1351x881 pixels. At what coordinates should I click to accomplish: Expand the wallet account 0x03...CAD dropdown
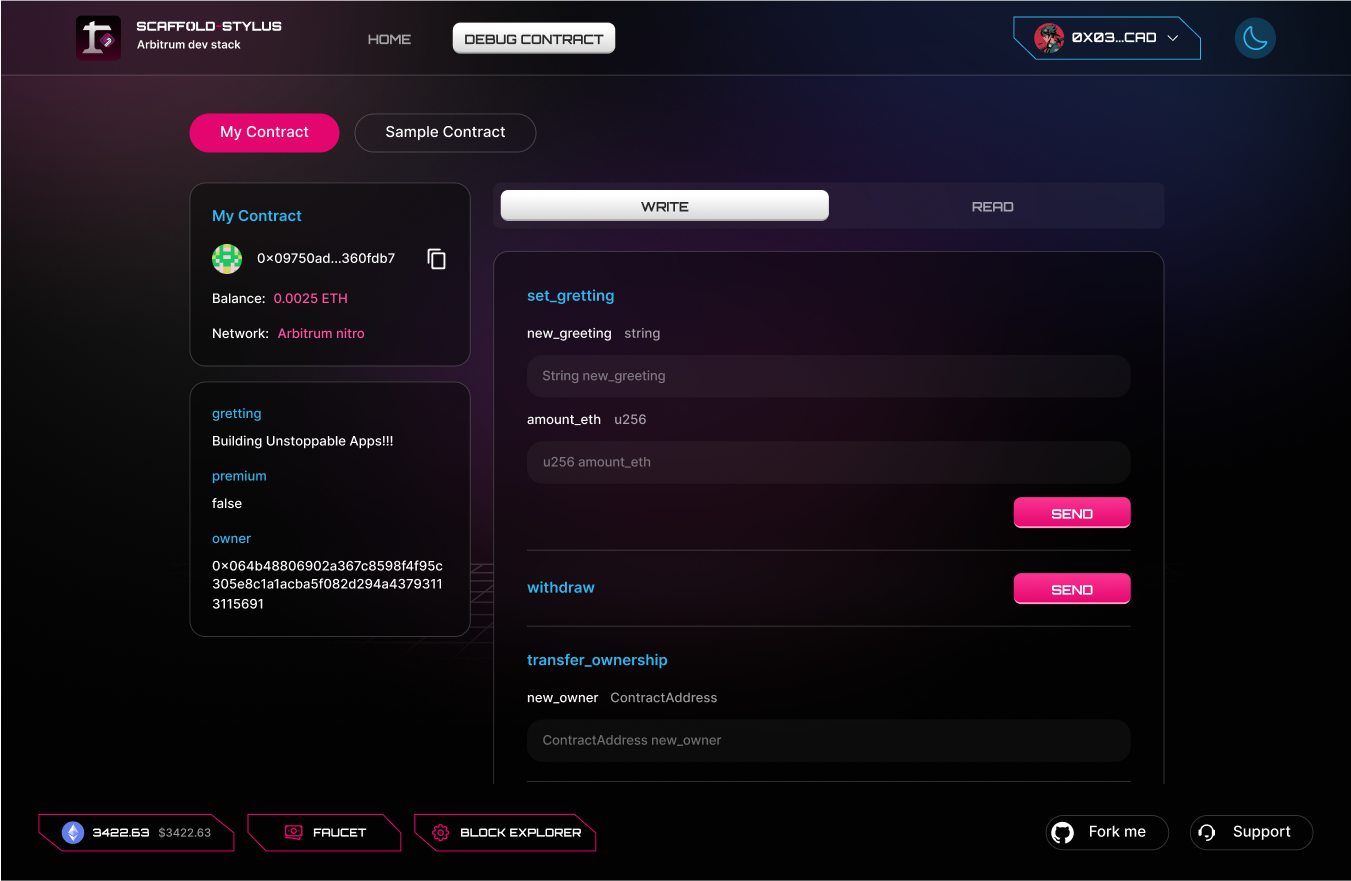tap(1173, 38)
